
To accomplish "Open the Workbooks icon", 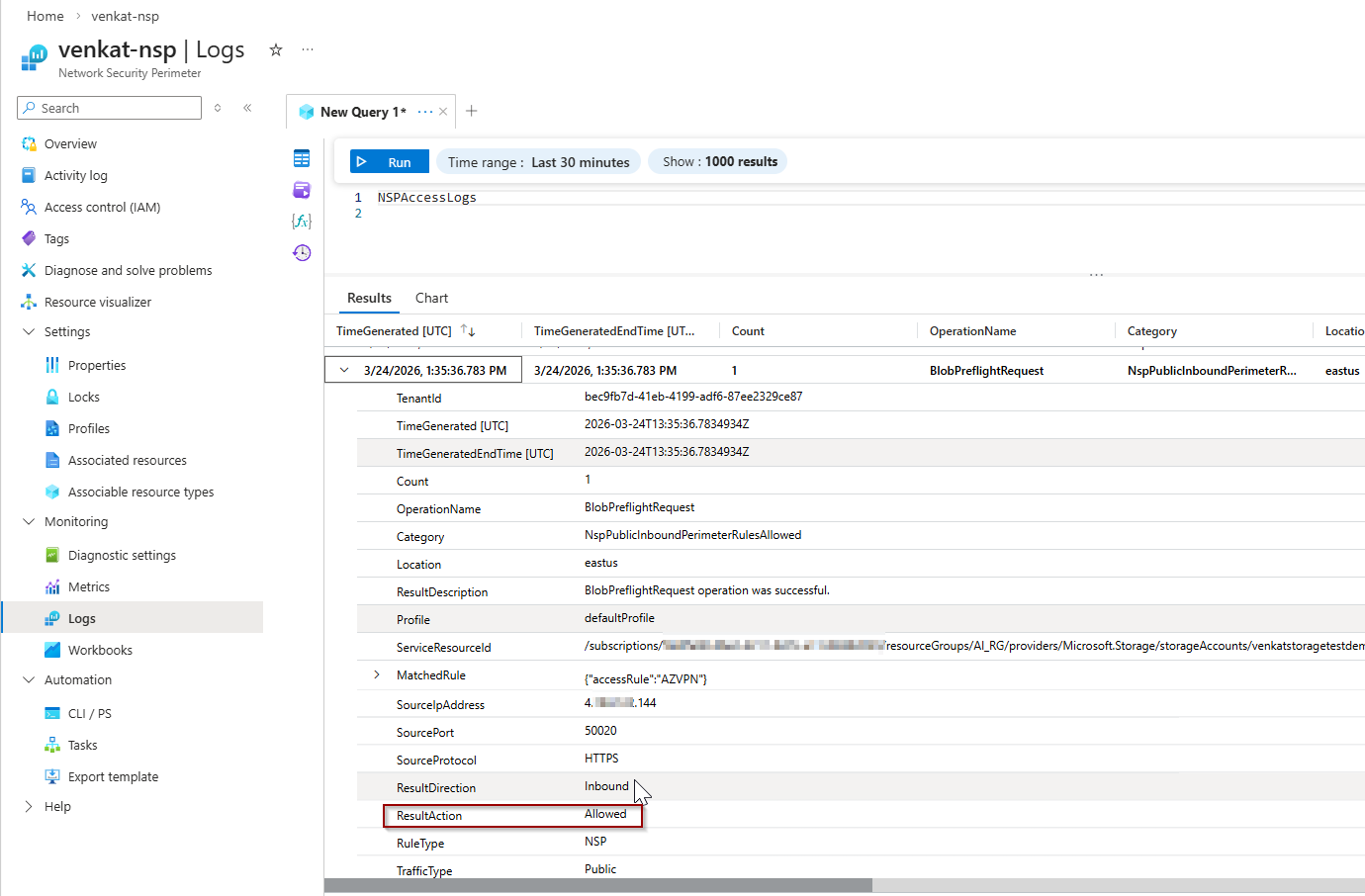I will [52, 651].
